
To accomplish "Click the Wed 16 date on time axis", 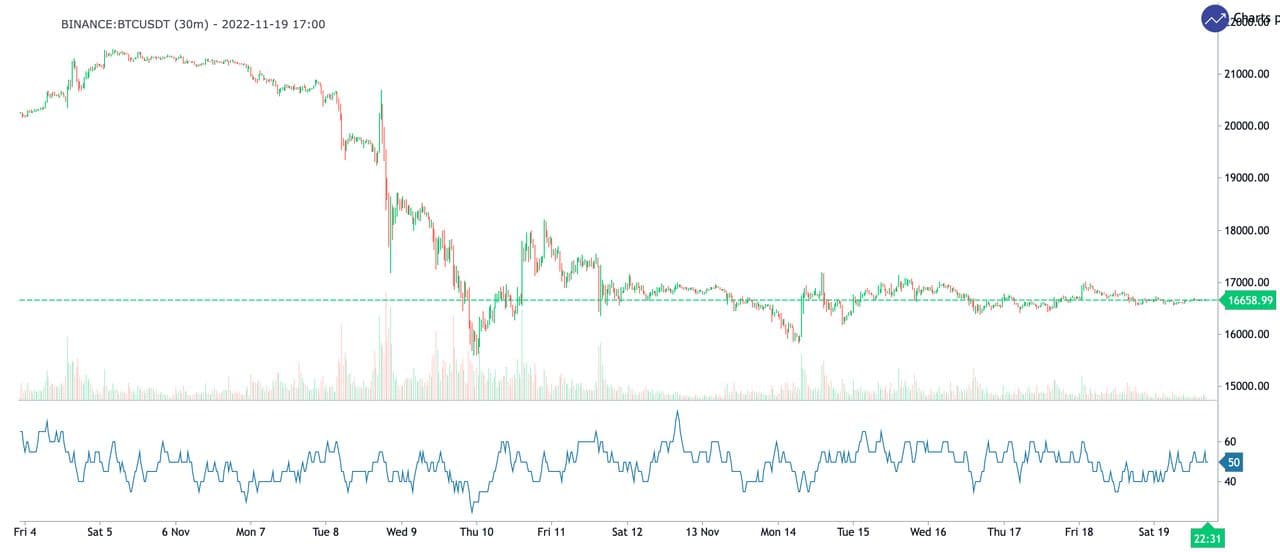I will tap(928, 531).
